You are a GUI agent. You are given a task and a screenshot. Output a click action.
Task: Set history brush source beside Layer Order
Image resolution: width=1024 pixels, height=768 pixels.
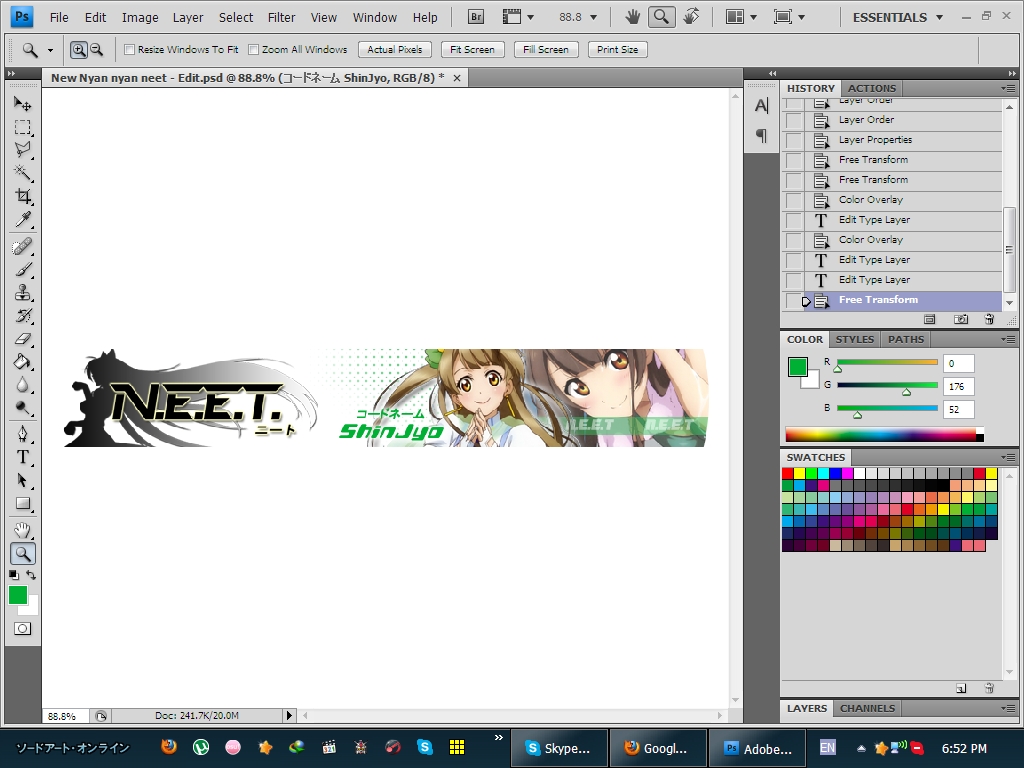793,120
